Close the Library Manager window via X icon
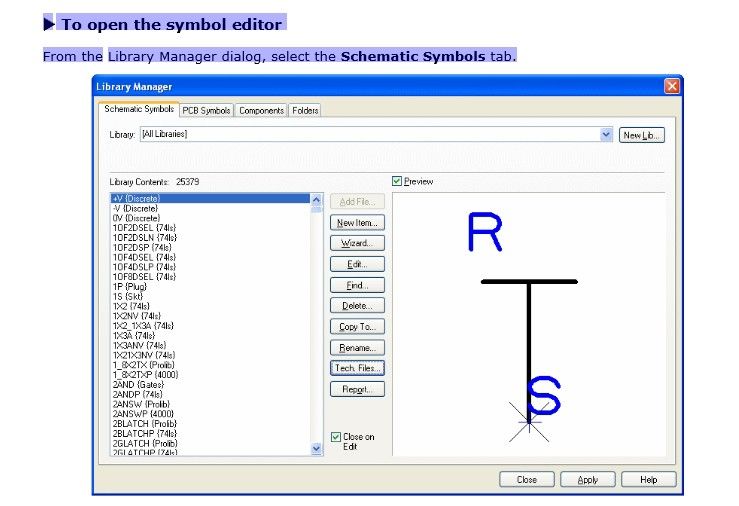The width and height of the screenshot is (739, 506). pyautogui.click(x=672, y=87)
